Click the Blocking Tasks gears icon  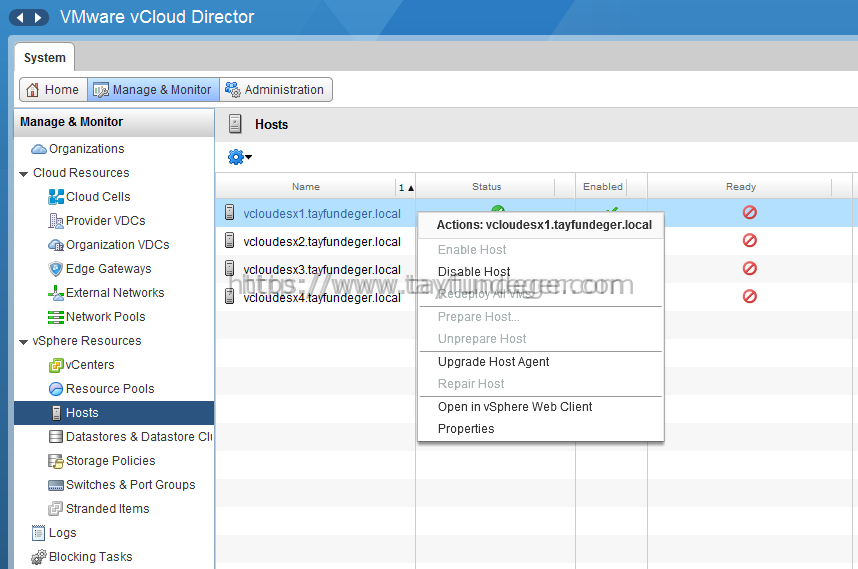click(x=39, y=557)
